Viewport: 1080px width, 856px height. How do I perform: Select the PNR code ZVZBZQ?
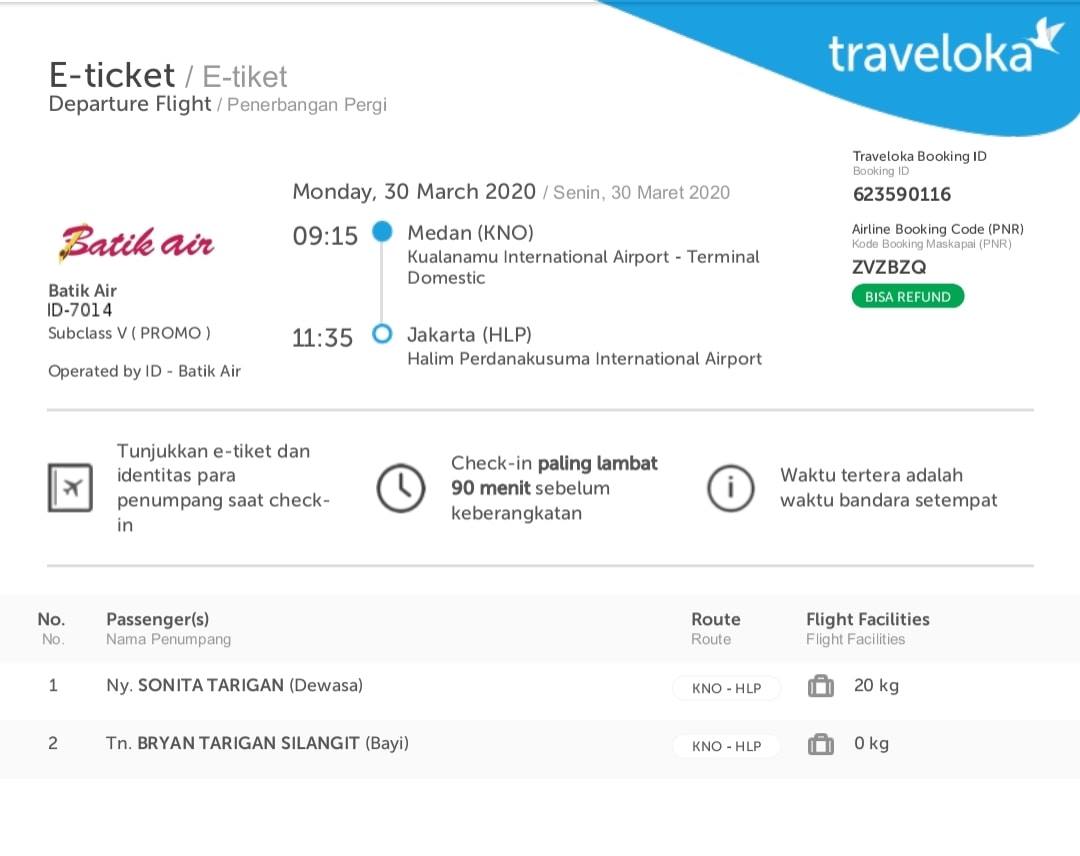(x=889, y=267)
